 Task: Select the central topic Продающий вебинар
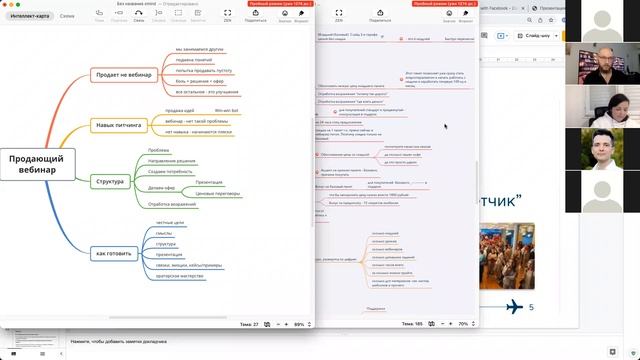coord(38,164)
